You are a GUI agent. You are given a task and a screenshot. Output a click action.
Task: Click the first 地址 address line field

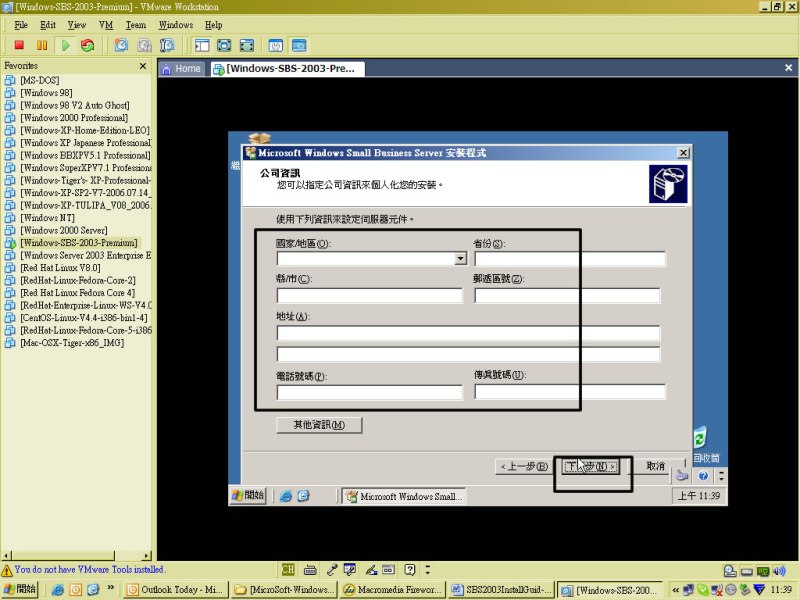pyautogui.click(x=468, y=333)
